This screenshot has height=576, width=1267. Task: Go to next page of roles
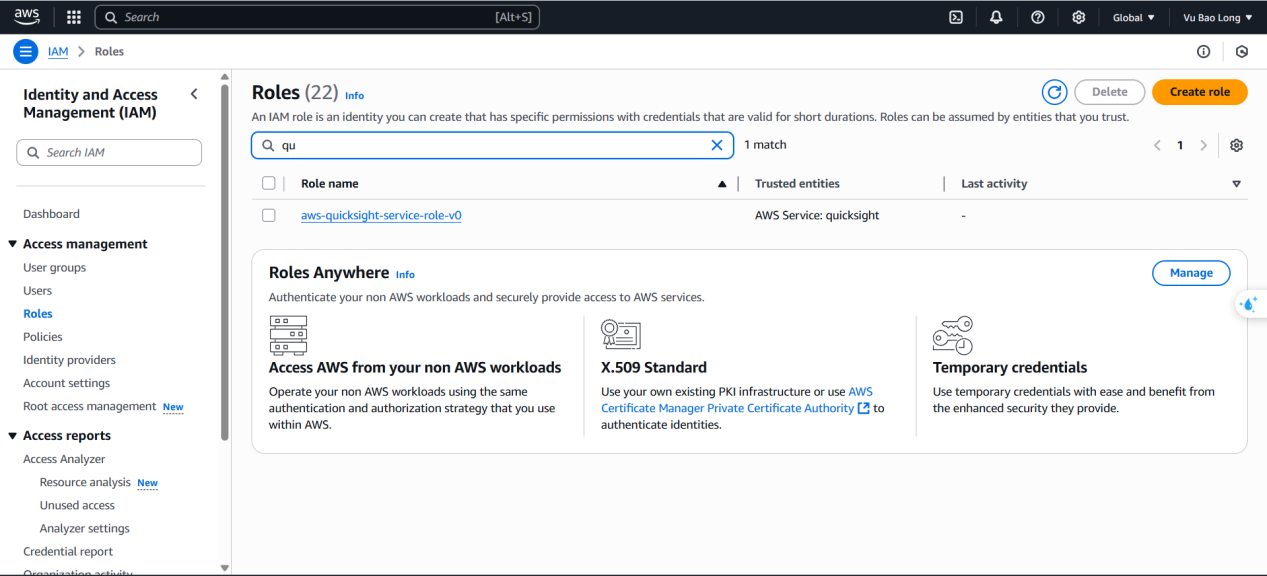pyautogui.click(x=1204, y=145)
